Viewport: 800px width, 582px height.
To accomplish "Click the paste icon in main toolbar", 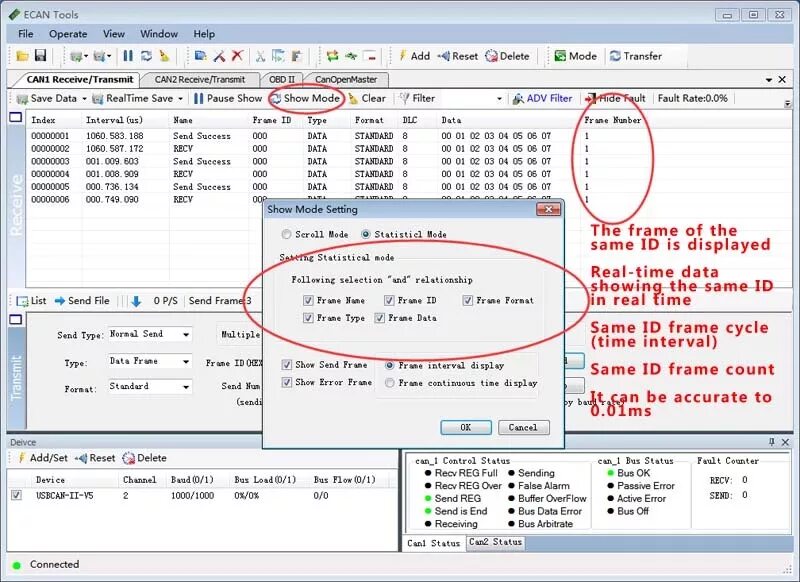I will coord(297,56).
